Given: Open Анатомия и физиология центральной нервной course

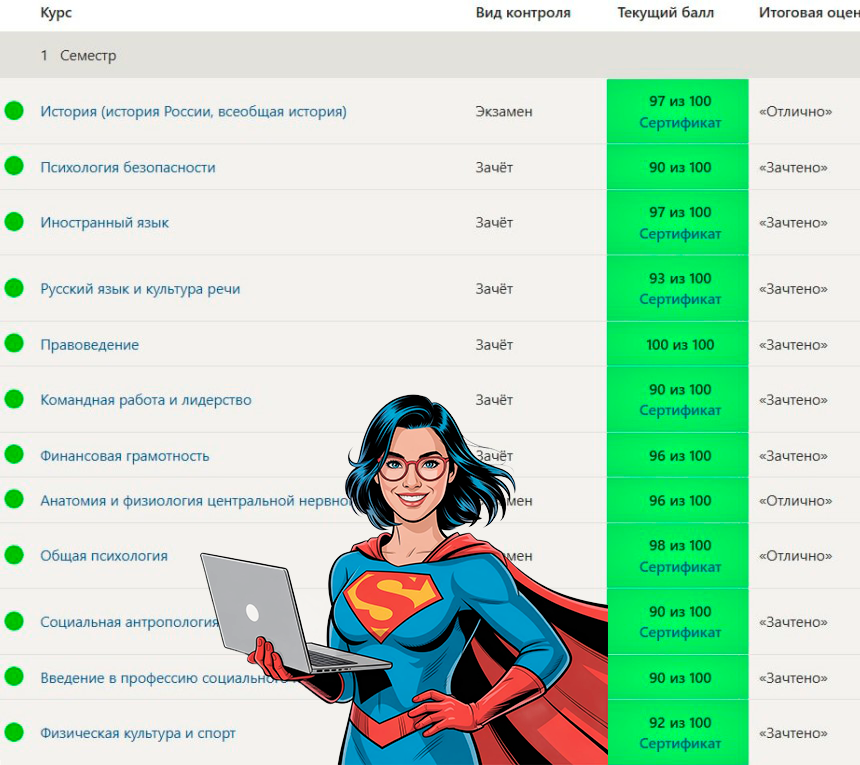Looking at the screenshot, I should click(x=196, y=501).
